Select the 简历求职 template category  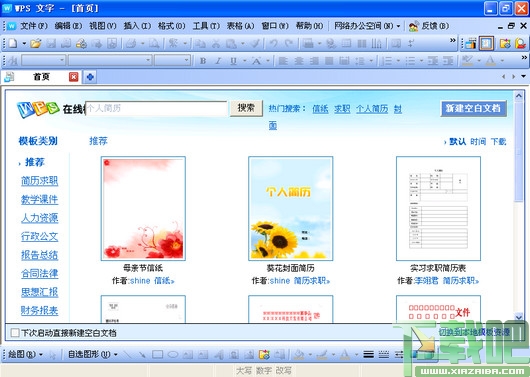(40, 181)
